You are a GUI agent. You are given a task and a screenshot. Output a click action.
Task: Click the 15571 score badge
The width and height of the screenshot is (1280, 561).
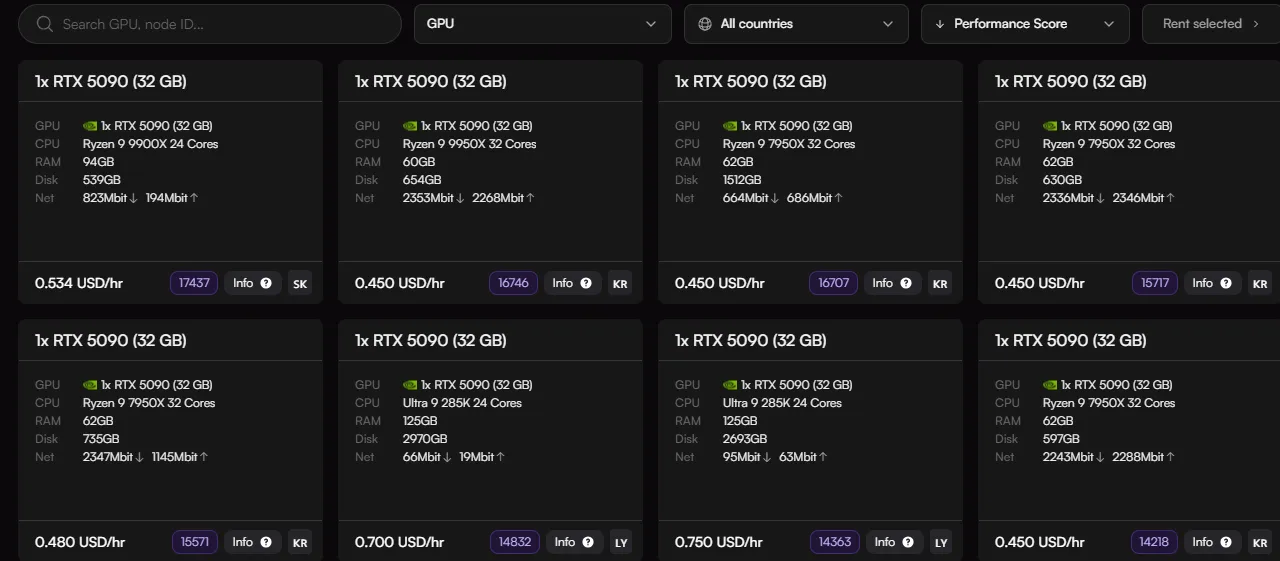195,542
